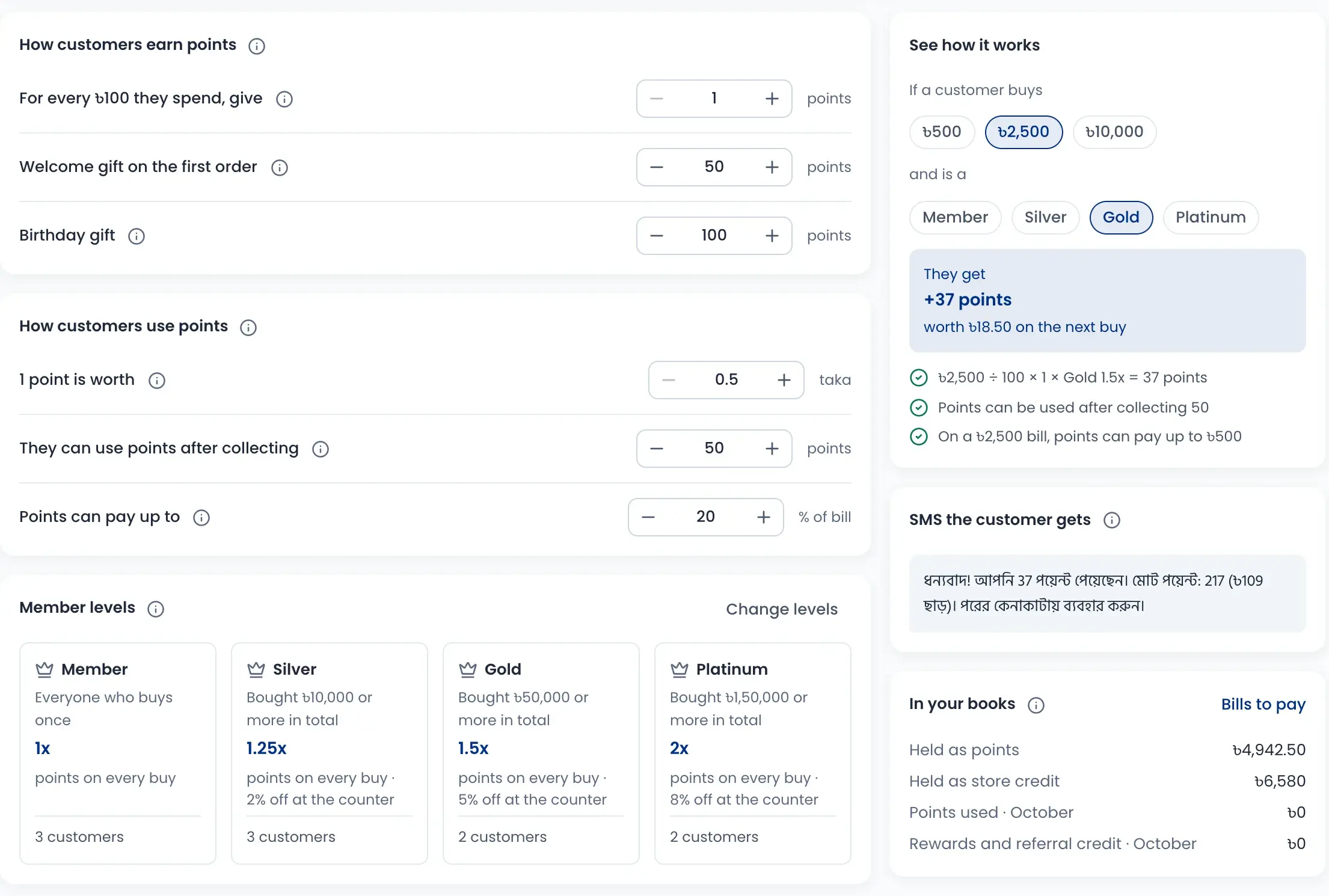Viewport: 1329px width, 896px height.
Task: Click the Held as store credit amount ৳6,580
Action: (x=1280, y=781)
